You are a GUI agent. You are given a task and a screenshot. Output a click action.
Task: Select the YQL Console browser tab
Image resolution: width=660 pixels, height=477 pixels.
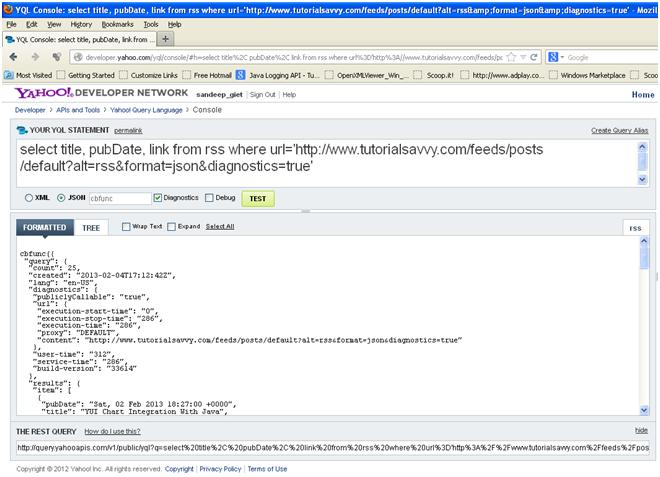(80, 40)
